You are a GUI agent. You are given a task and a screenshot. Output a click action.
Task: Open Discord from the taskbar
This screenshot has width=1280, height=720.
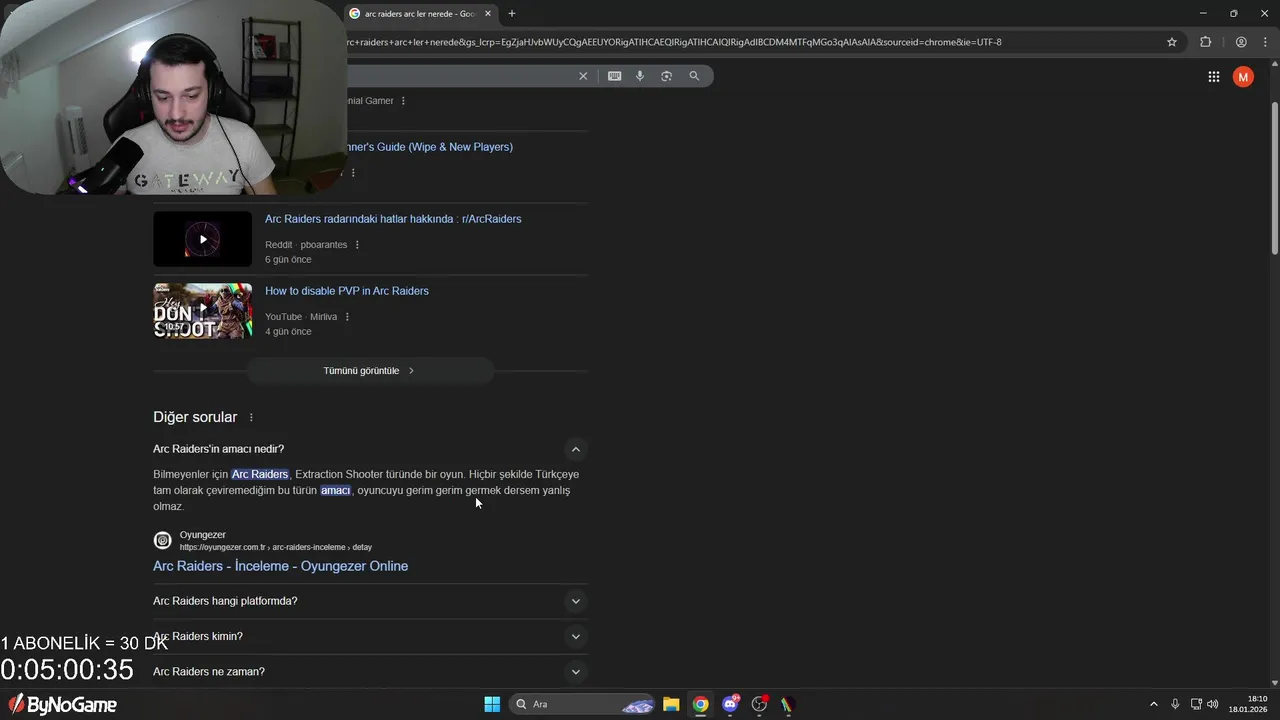[x=731, y=704]
